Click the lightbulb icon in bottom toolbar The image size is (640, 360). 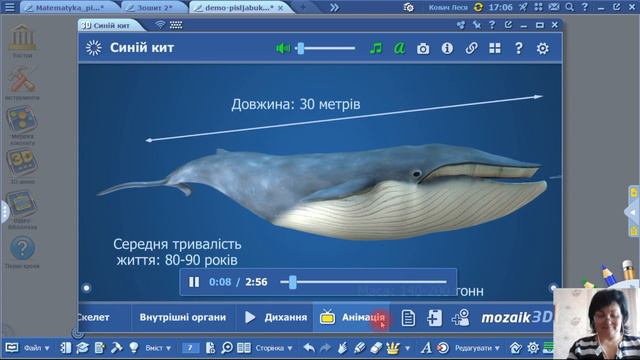point(133,348)
